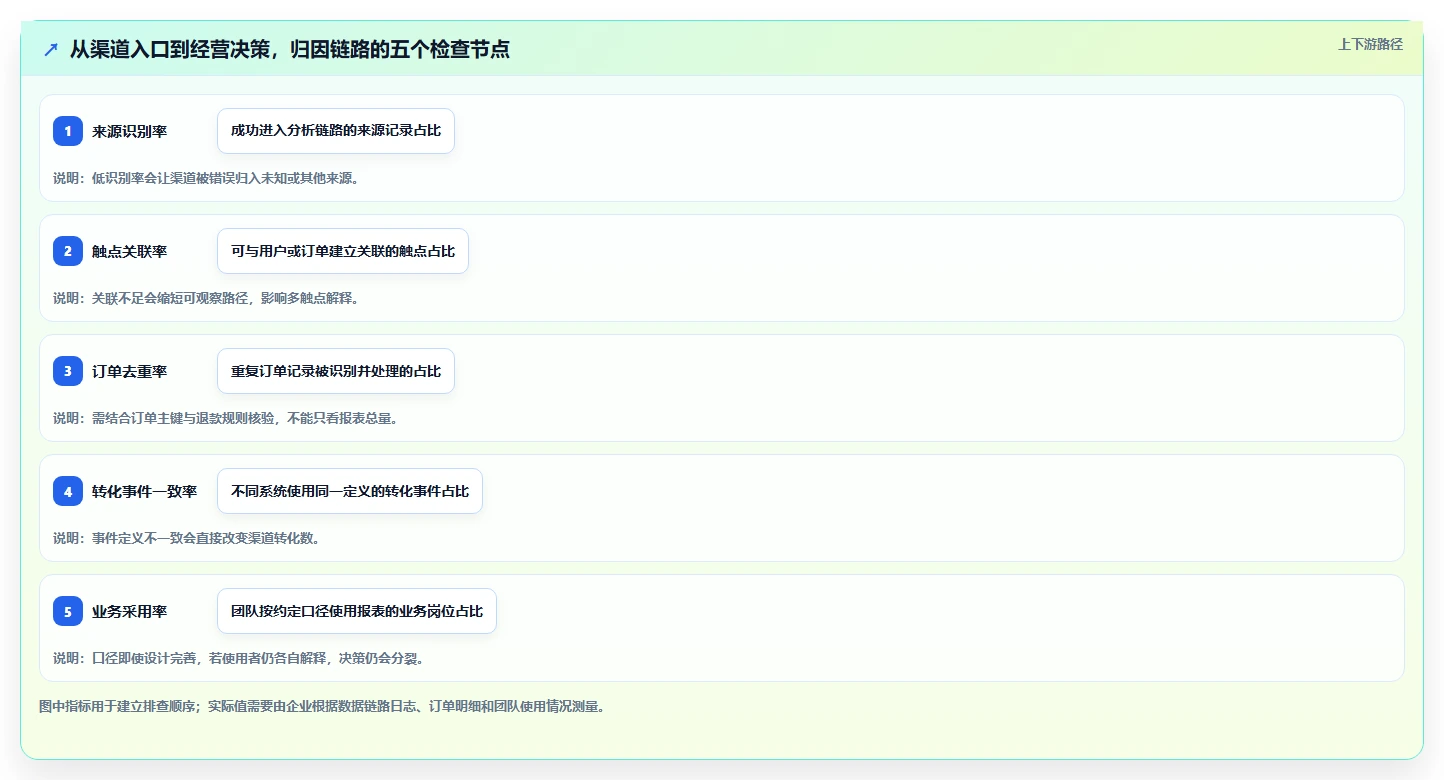The width and height of the screenshot is (1444, 780).
Task: Select the 可与用户或订单建立关联的触点占比 chip
Action: (x=343, y=251)
